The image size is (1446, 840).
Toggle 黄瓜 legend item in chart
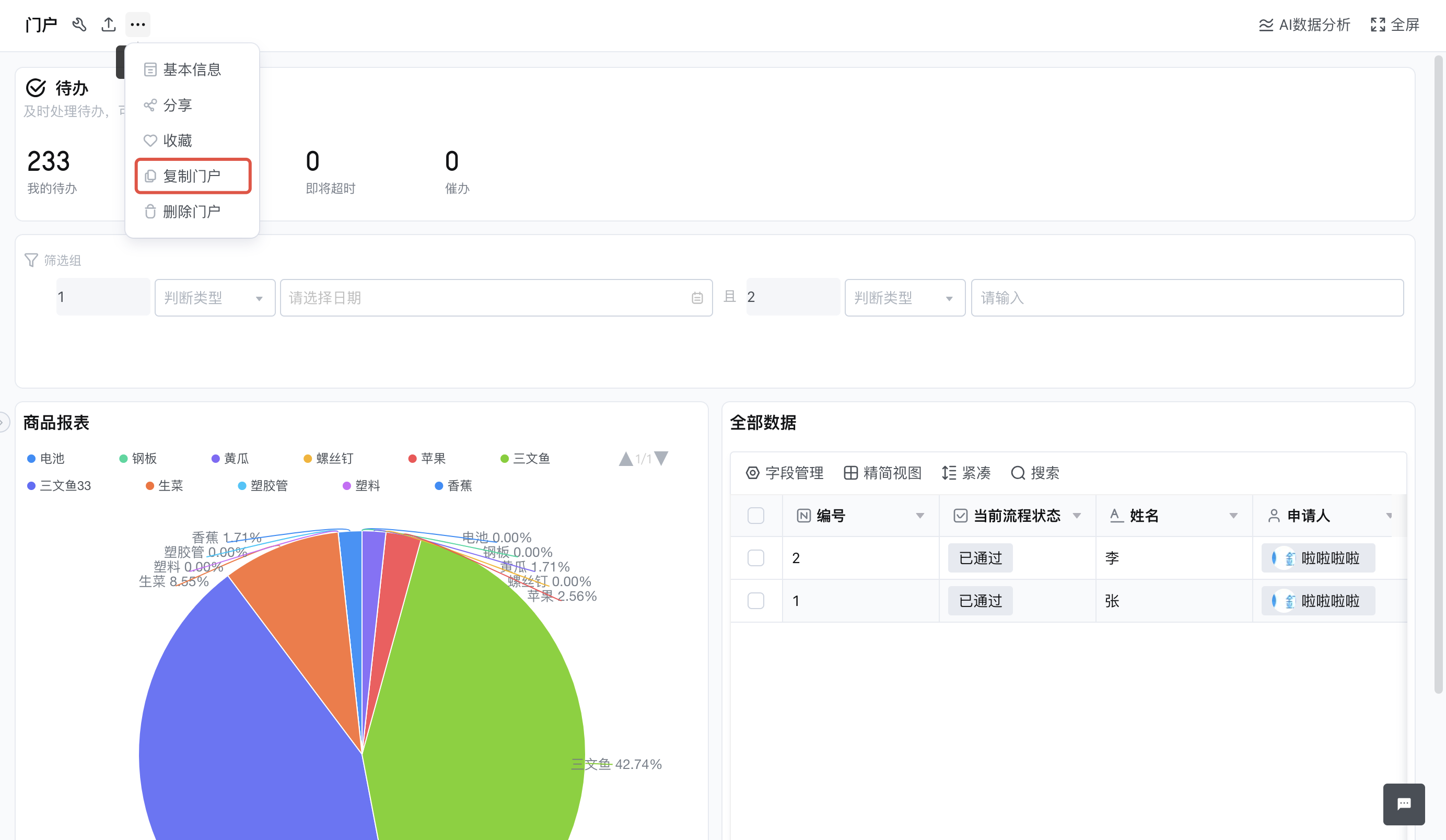230,459
